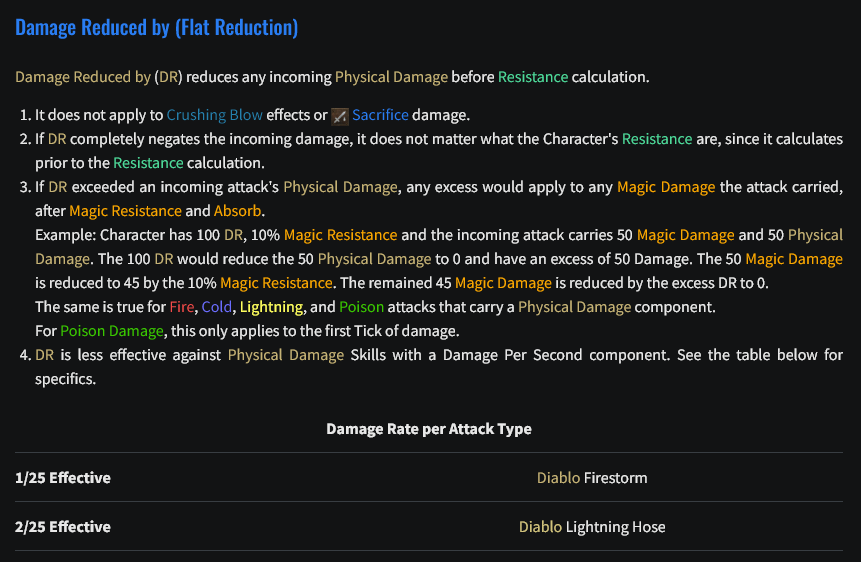Select the 1/25 Effective row label
Viewport: 861px width, 562px height.
[63, 478]
